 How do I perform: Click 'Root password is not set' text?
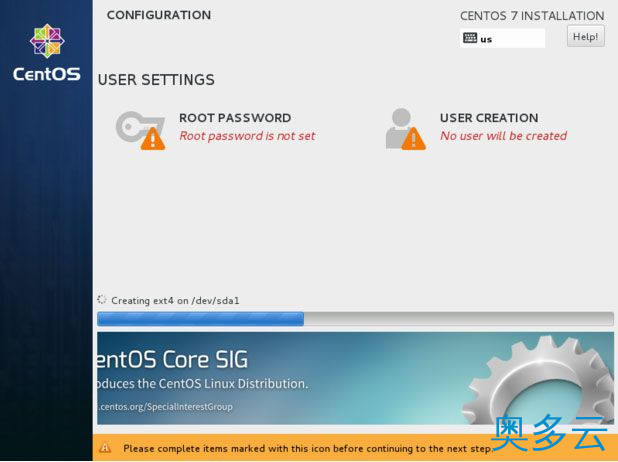247,136
